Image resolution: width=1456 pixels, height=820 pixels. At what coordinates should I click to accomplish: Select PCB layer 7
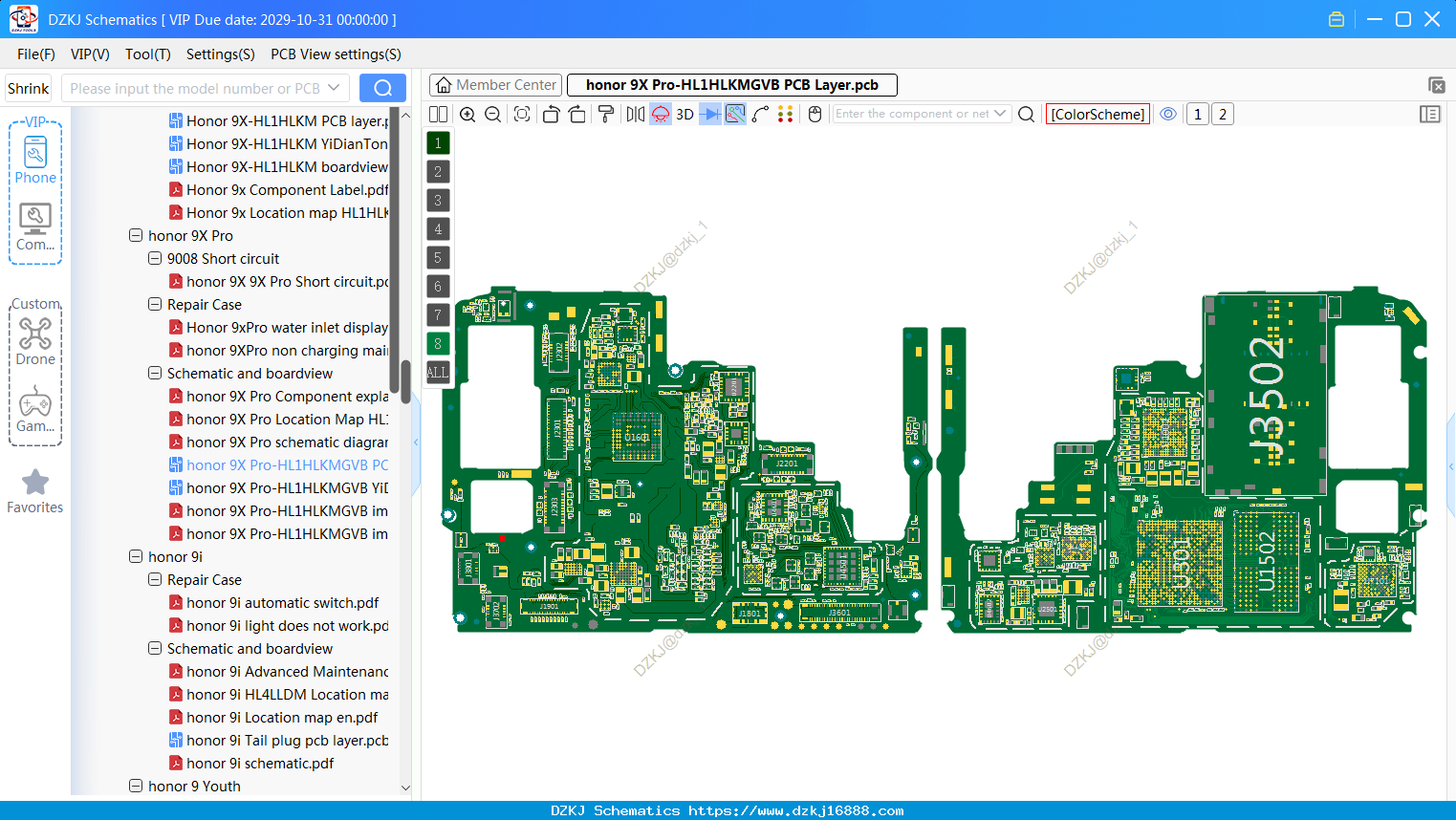point(438,315)
